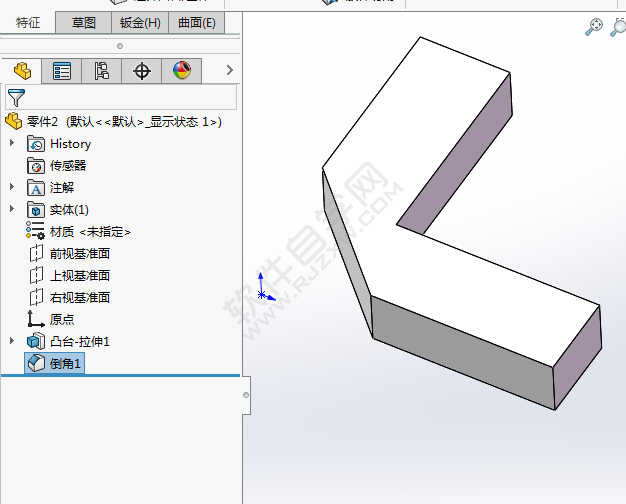This screenshot has width=626, height=504.
Task: Expand the History node
Action: 12,143
